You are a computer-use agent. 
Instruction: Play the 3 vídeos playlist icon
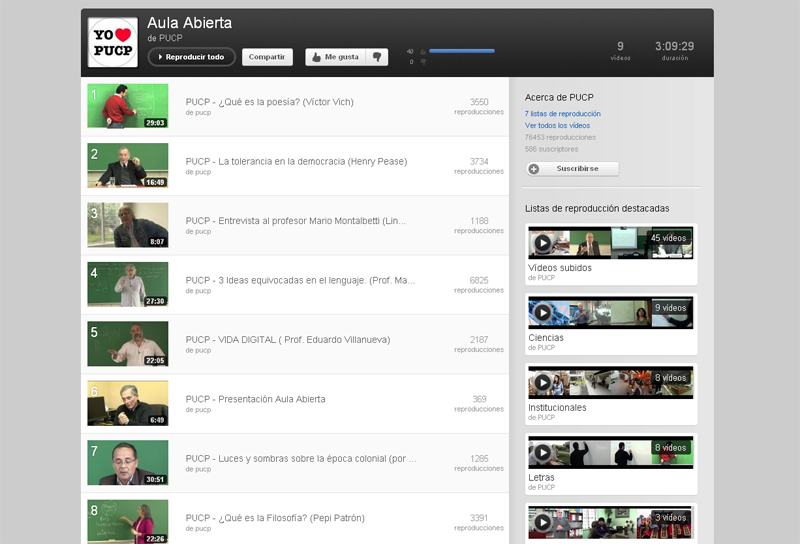tap(542, 523)
